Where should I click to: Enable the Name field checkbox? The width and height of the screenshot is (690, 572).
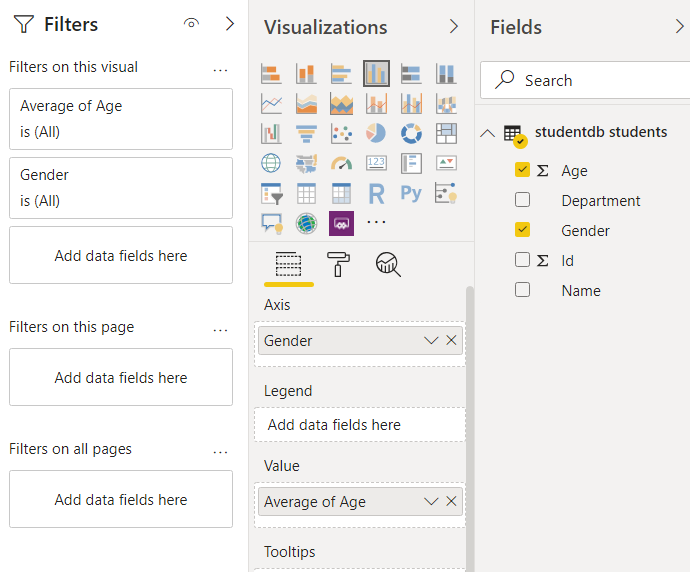coord(522,290)
